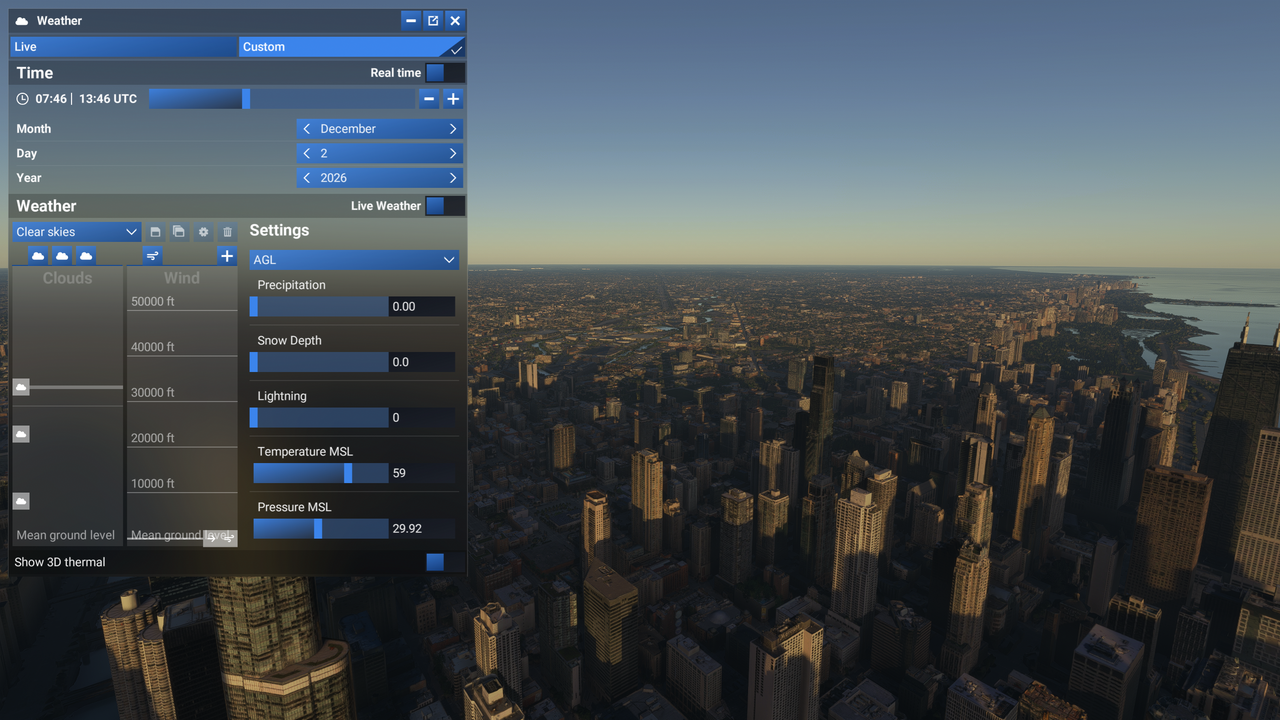The height and width of the screenshot is (720, 1280).
Task: Go to previous day before 2
Action: pyautogui.click(x=307, y=154)
